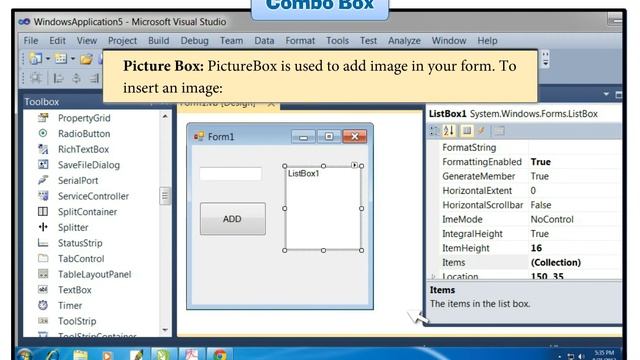Open the File menu
Screen dimensions: 640x360
coord(31,41)
